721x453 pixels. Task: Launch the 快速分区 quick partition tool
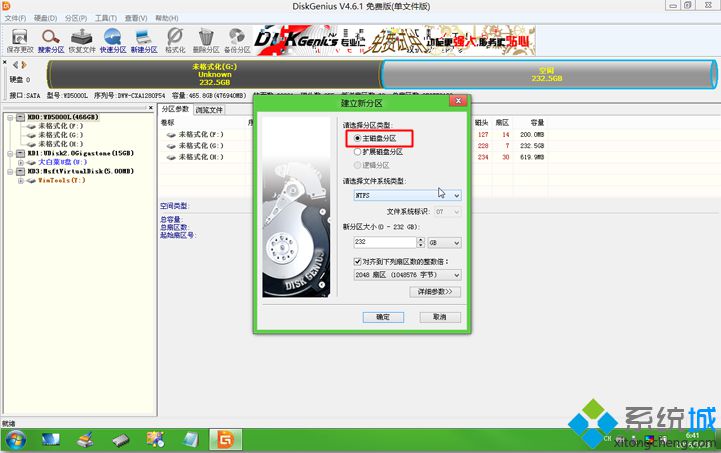tap(113, 41)
